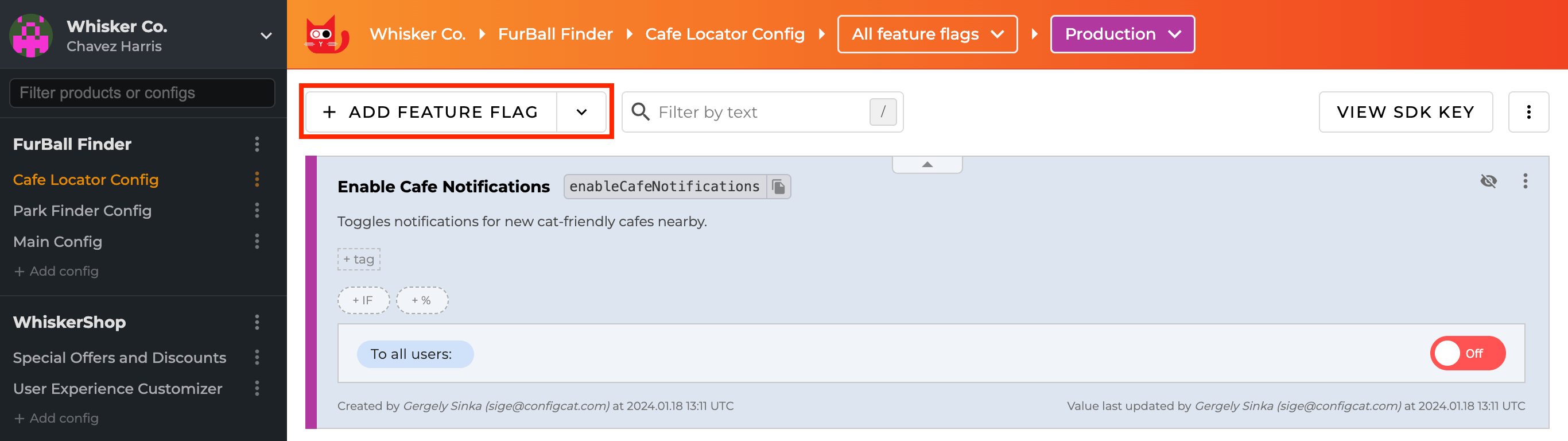Viewport: 1568px width, 441px height.
Task: Open the All feature flags dropdown
Action: 926,34
